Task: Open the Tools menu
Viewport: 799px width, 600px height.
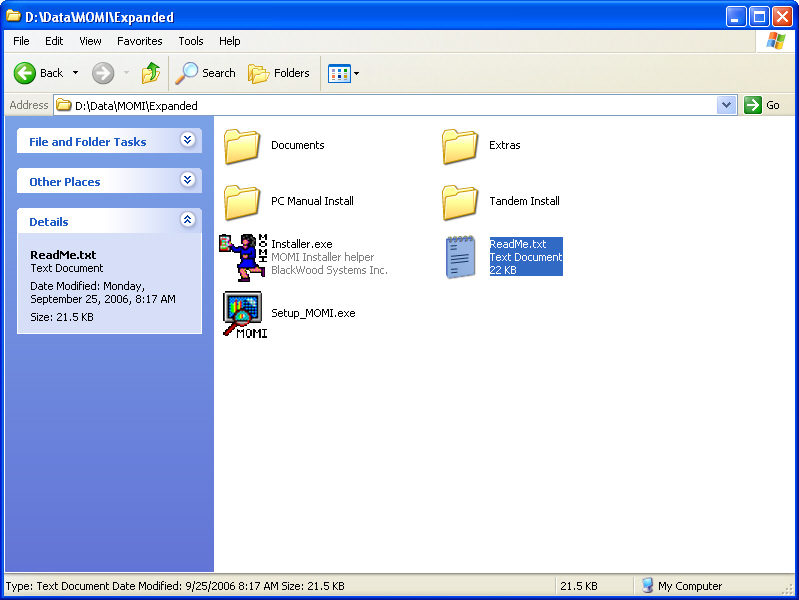Action: coord(190,41)
